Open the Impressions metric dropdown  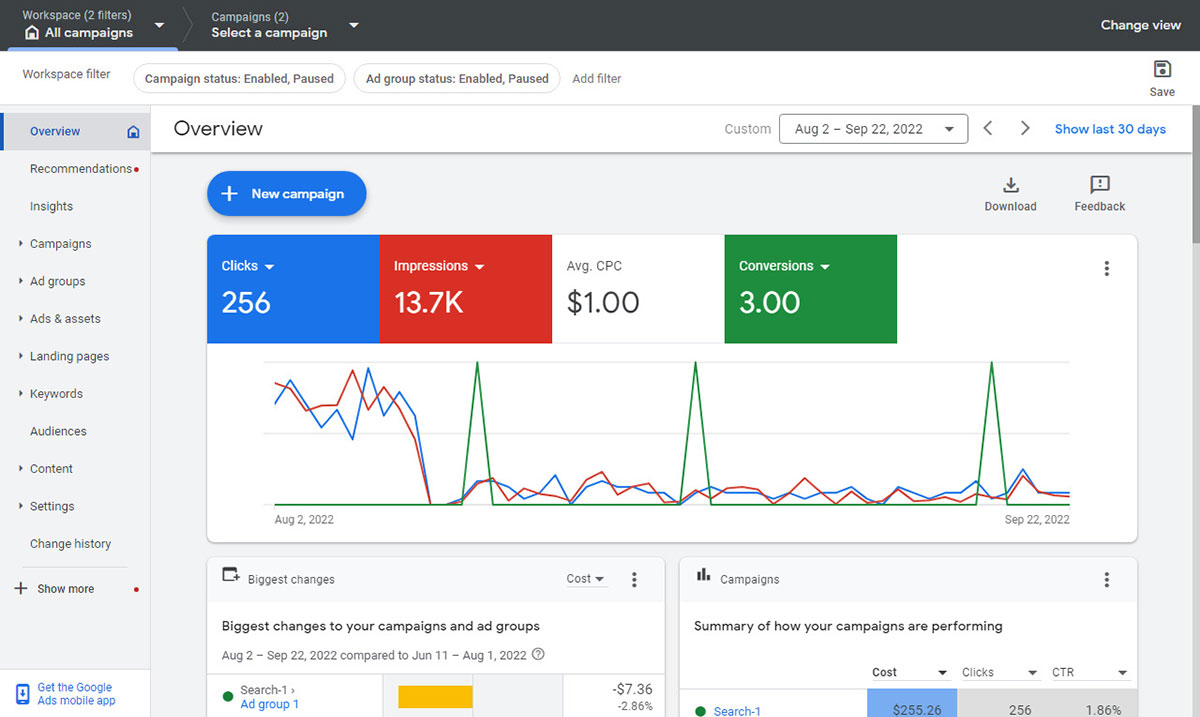(439, 266)
